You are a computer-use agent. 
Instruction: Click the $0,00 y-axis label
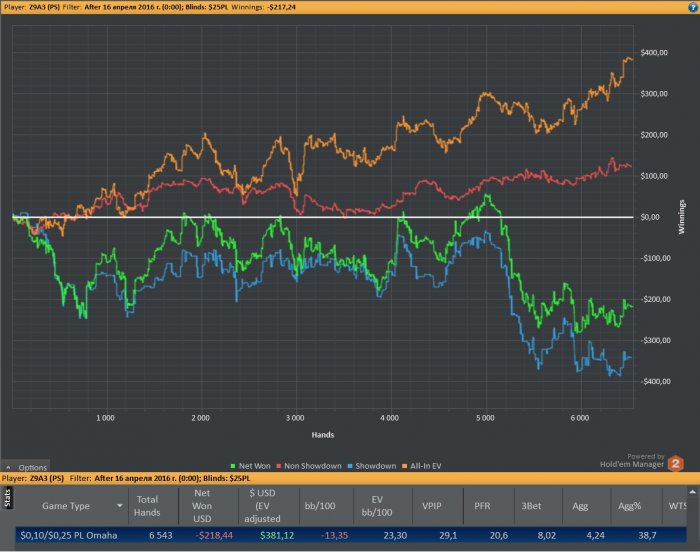(650, 217)
